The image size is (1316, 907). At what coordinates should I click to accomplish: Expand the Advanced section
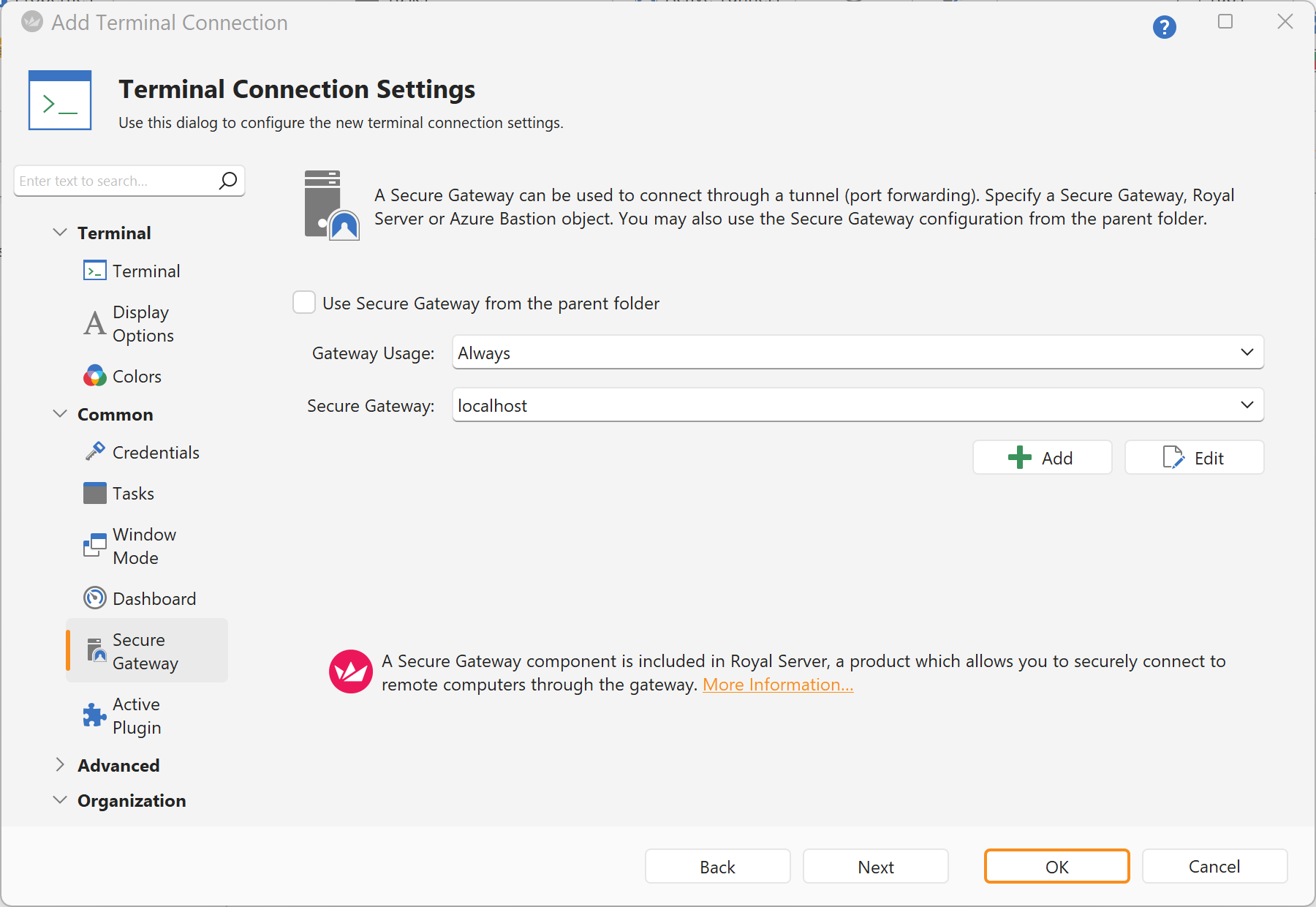pyautogui.click(x=60, y=765)
